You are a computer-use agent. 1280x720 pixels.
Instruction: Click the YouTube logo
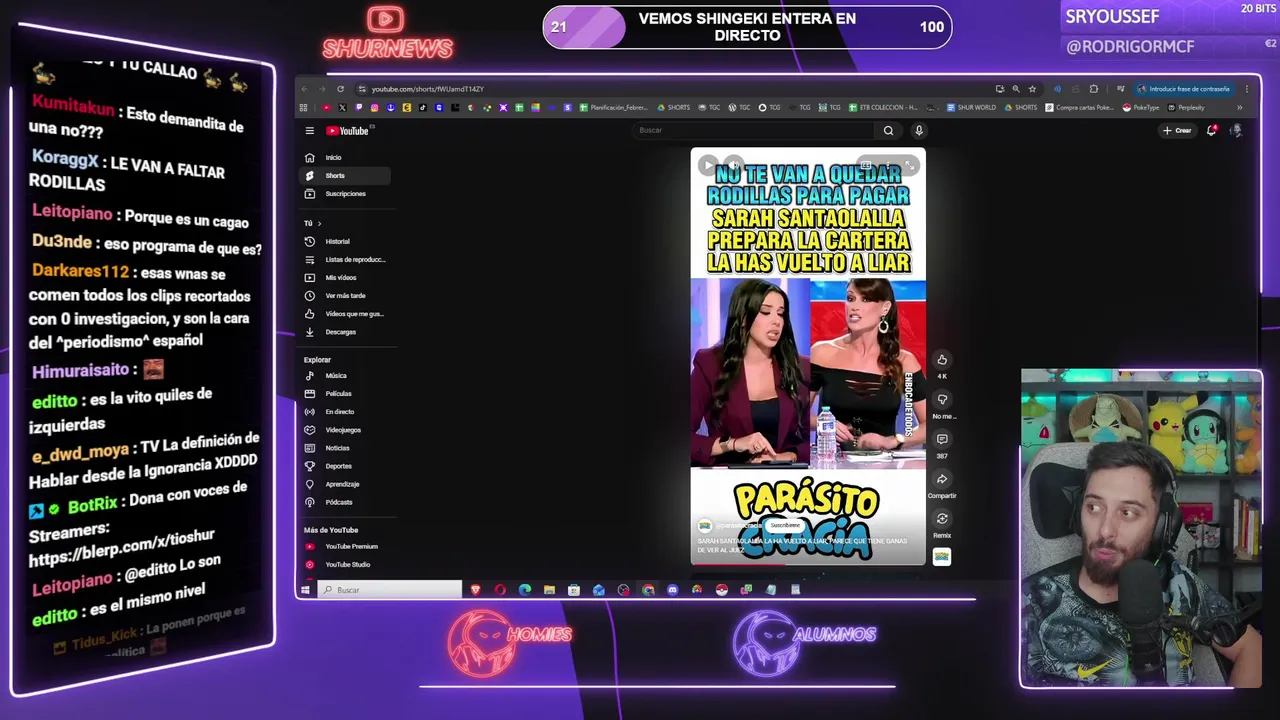[x=348, y=131]
